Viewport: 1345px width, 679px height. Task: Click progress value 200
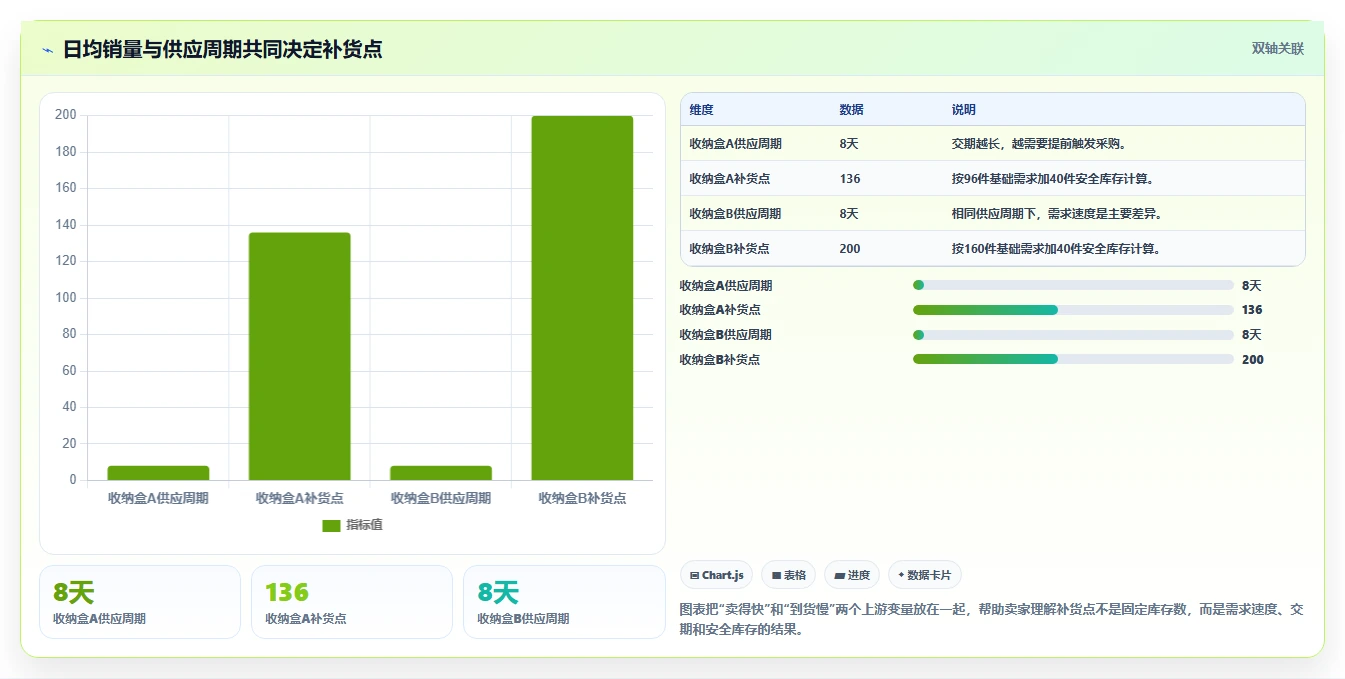coord(1252,360)
